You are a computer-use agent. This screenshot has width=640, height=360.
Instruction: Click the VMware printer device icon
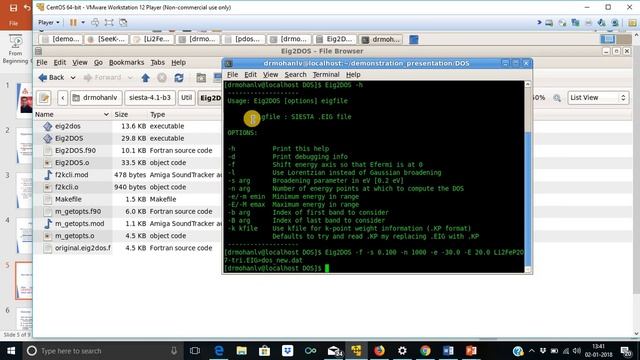588,23
